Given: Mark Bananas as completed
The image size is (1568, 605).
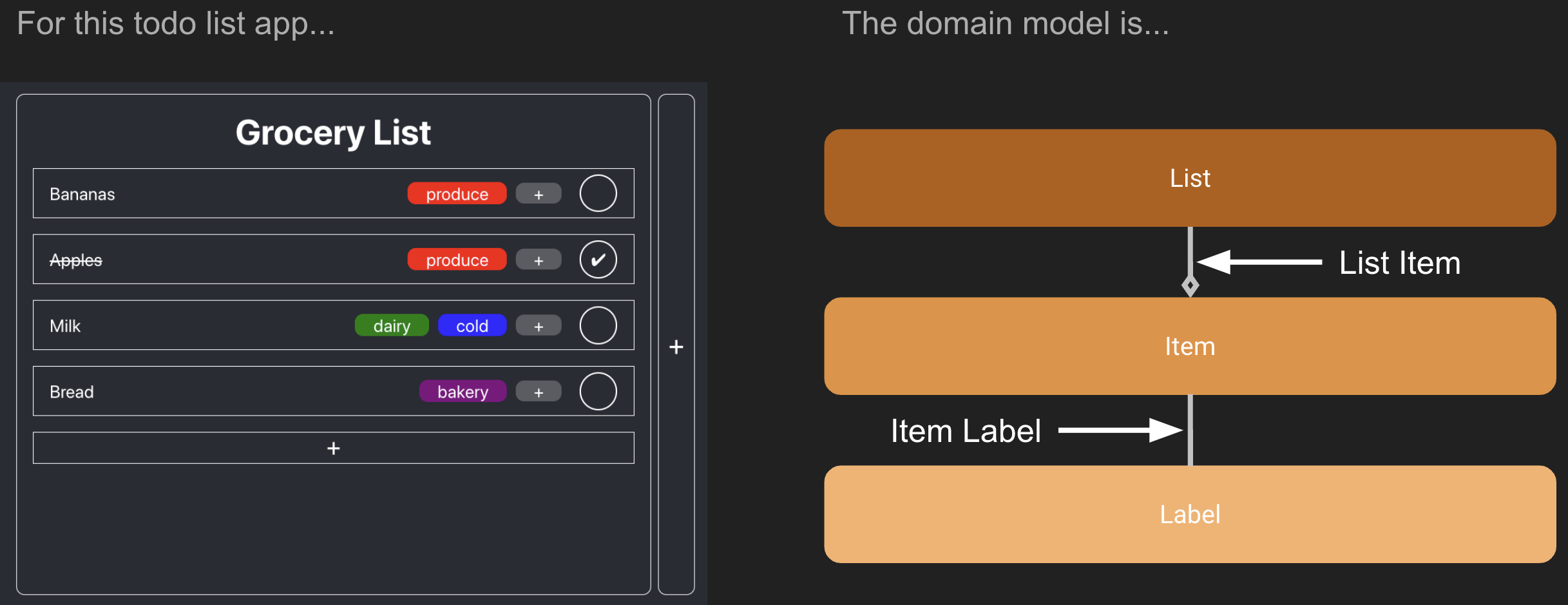Looking at the screenshot, I should coord(598,193).
